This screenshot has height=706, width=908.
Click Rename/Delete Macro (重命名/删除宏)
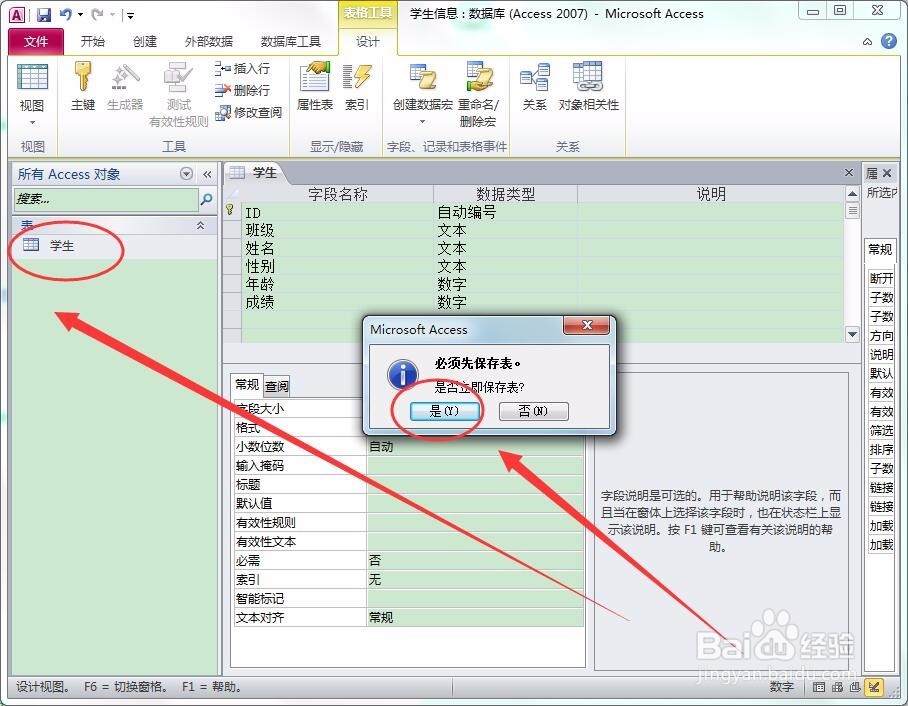(x=478, y=94)
